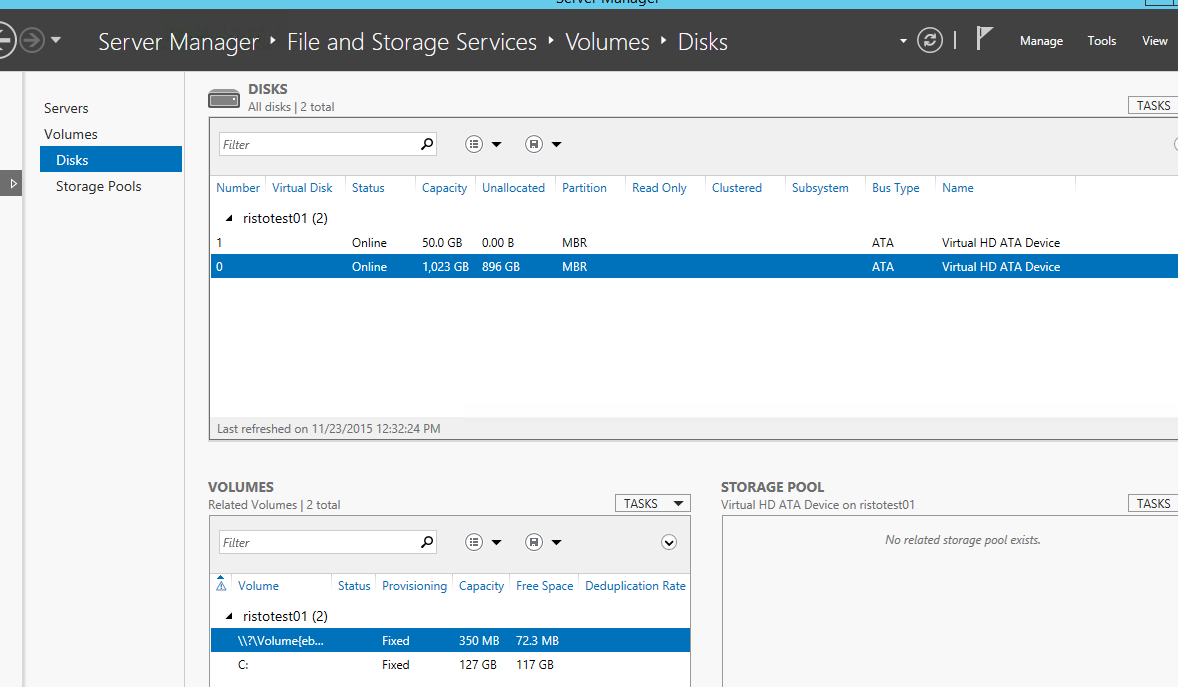Click the save query icon in the Disks panel

point(534,143)
